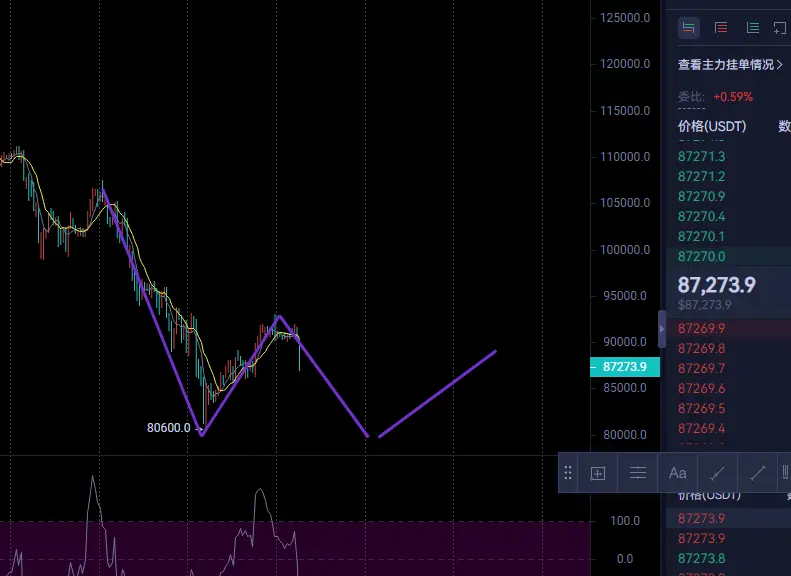Click the indicator 100.0 axis level
Image resolution: width=791 pixels, height=576 pixels.
tap(625, 521)
